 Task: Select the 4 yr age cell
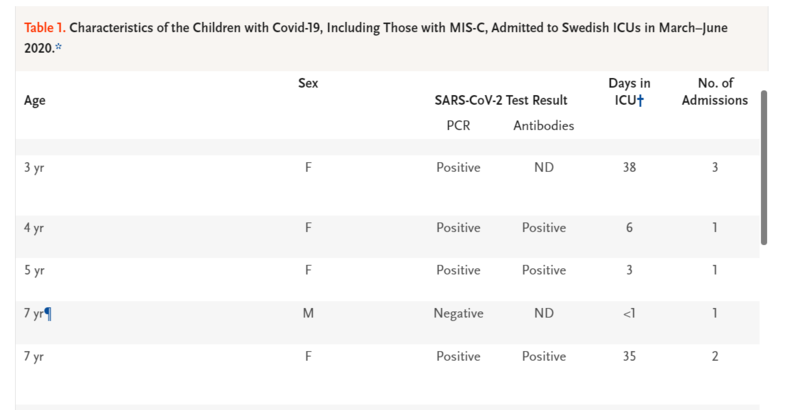(34, 228)
